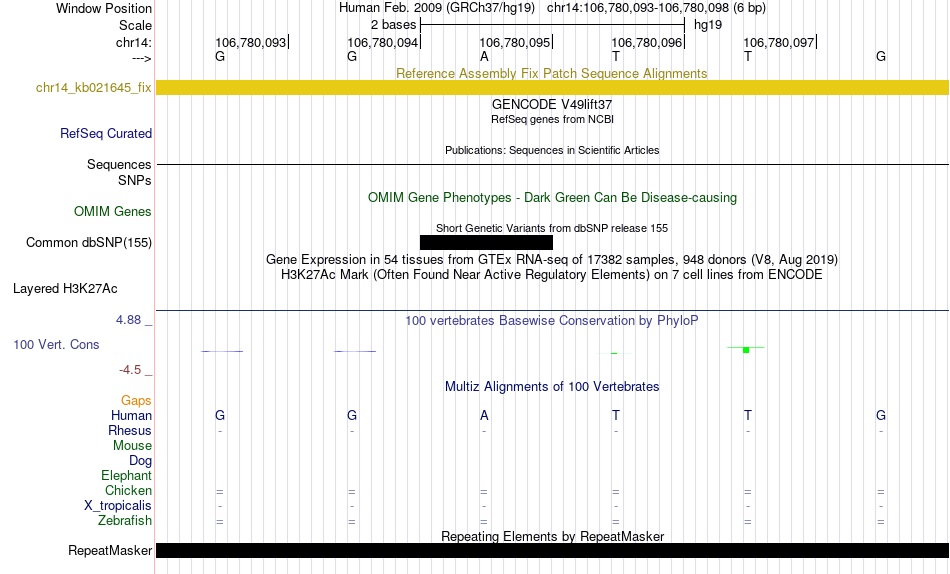
Task: Click the RefSeq genes from NCBI title
Action: (552, 119)
